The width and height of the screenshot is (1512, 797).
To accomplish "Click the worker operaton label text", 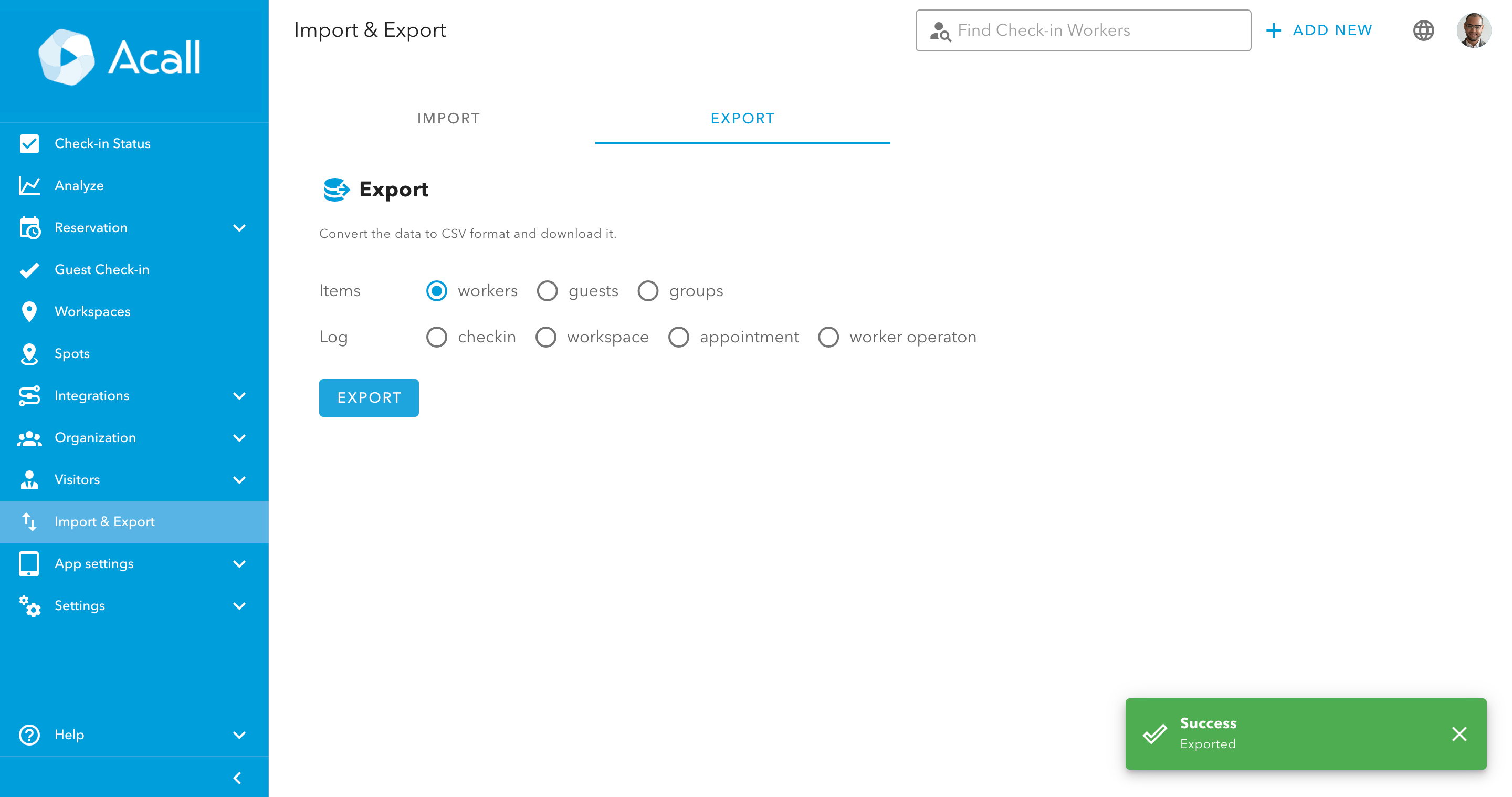I will (x=913, y=338).
